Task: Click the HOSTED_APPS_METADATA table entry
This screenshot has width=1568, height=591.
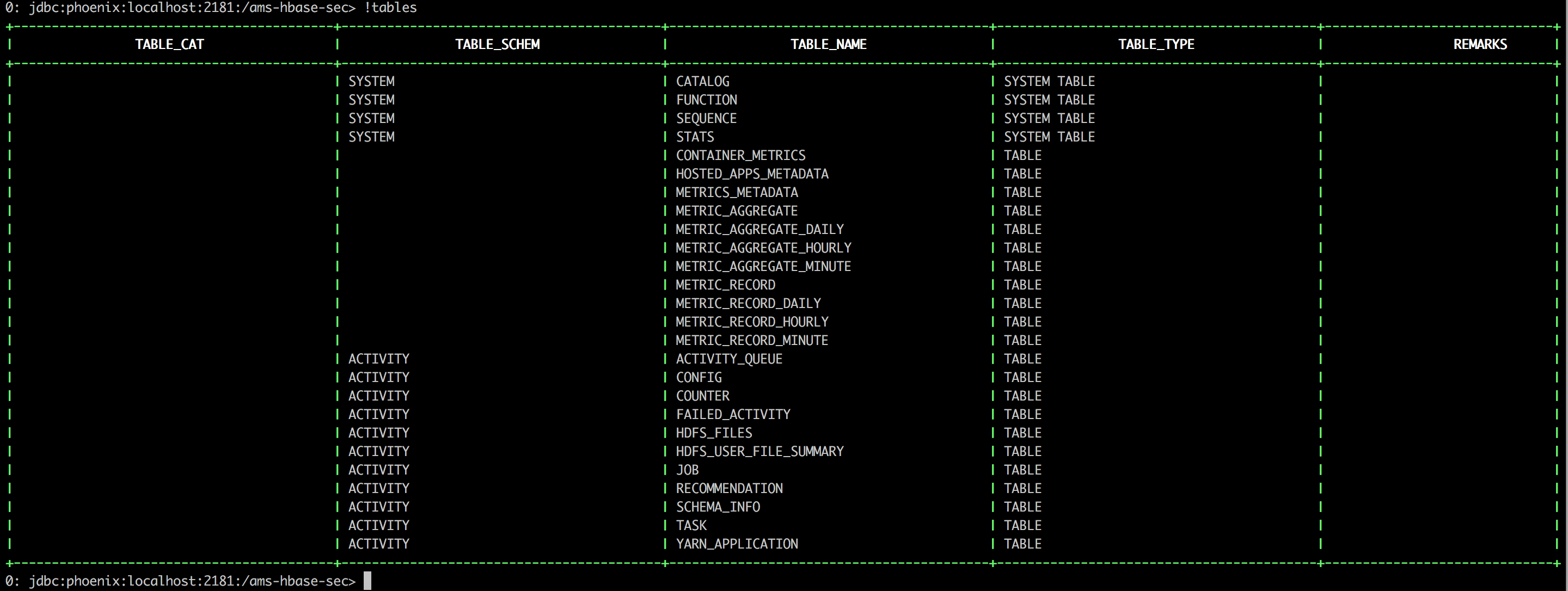Action: click(752, 174)
